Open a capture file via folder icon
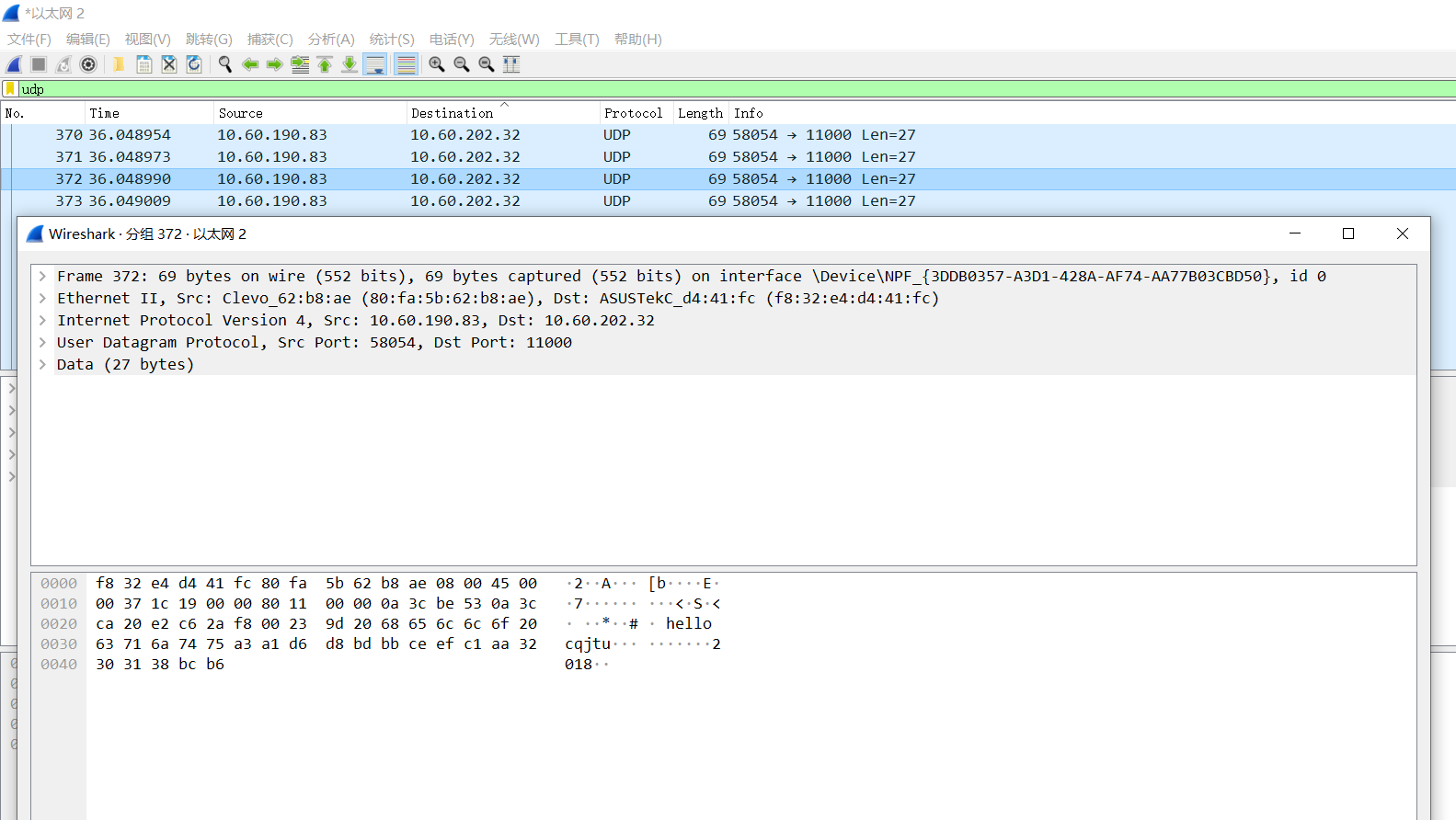This screenshot has width=1456, height=820. pyautogui.click(x=119, y=64)
